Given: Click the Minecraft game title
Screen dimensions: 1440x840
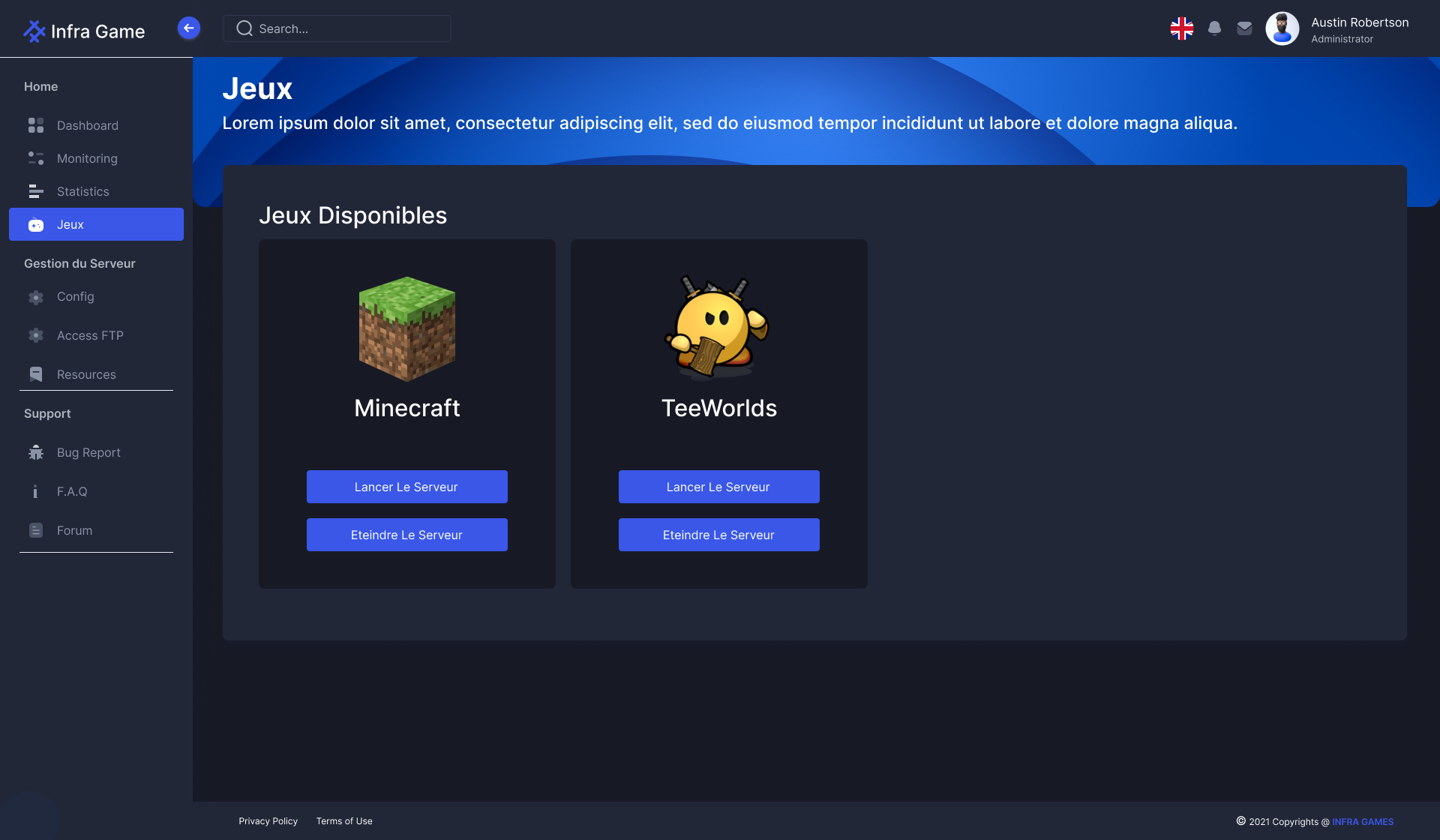Looking at the screenshot, I should [407, 408].
